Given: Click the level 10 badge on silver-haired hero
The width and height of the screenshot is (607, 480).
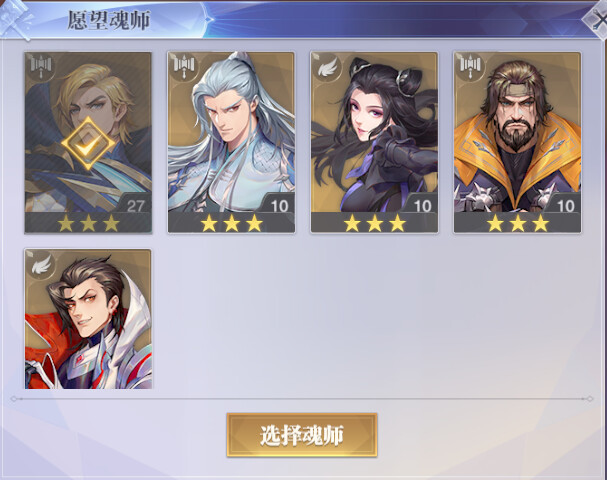Looking at the screenshot, I should click(278, 205).
